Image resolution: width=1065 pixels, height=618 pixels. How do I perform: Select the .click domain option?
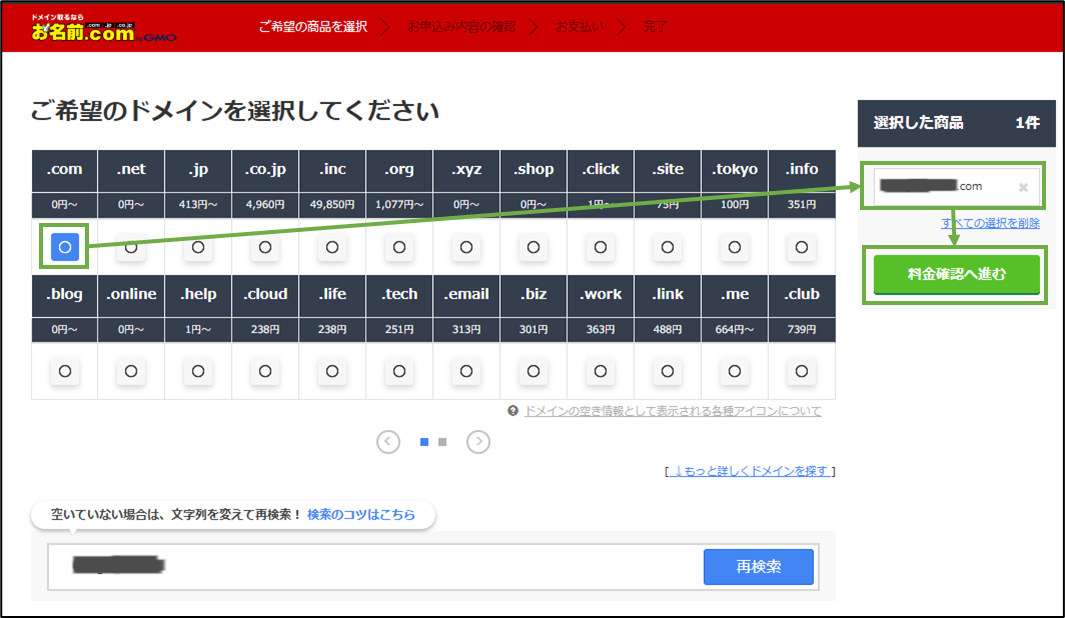[x=600, y=247]
